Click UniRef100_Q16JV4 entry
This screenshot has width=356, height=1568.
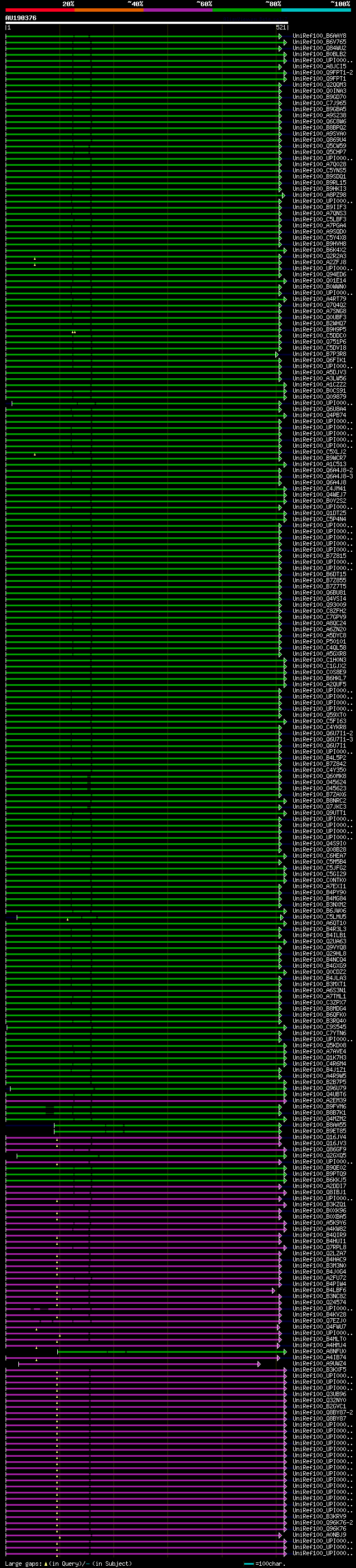[319, 1137]
